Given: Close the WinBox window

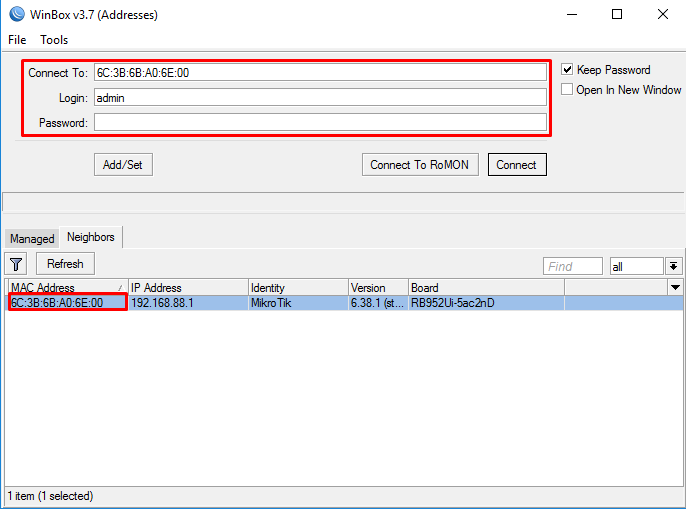Looking at the screenshot, I should (x=663, y=14).
